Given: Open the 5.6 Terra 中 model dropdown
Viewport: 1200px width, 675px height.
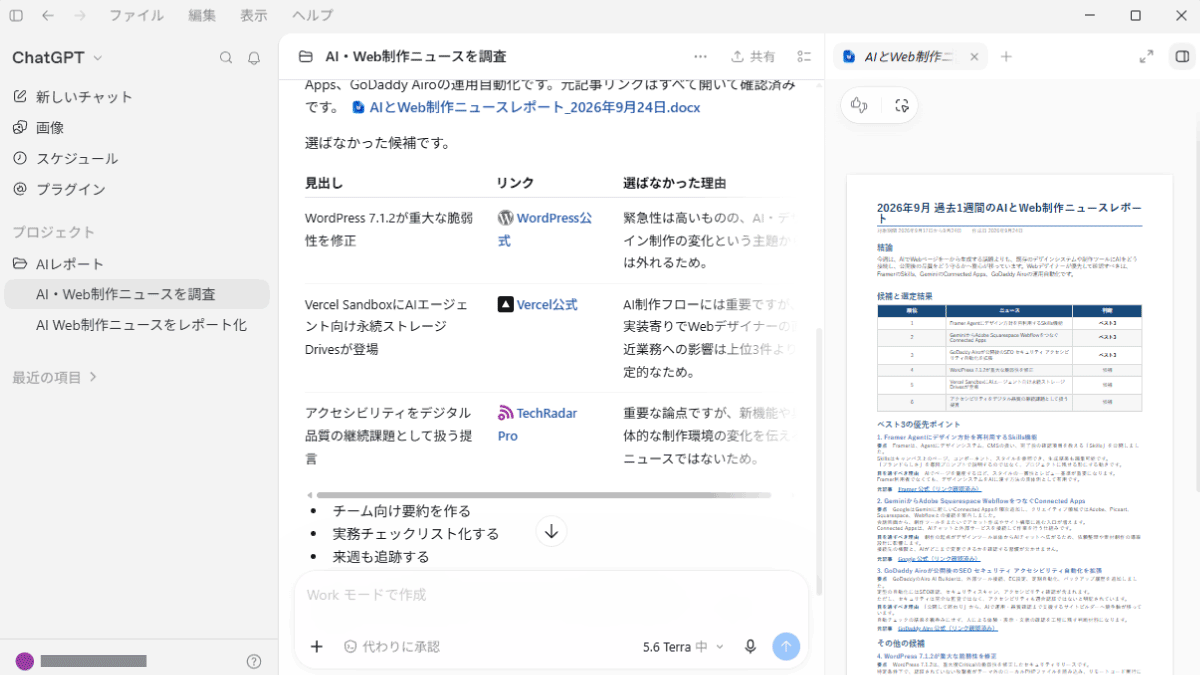Looking at the screenshot, I should (683, 647).
